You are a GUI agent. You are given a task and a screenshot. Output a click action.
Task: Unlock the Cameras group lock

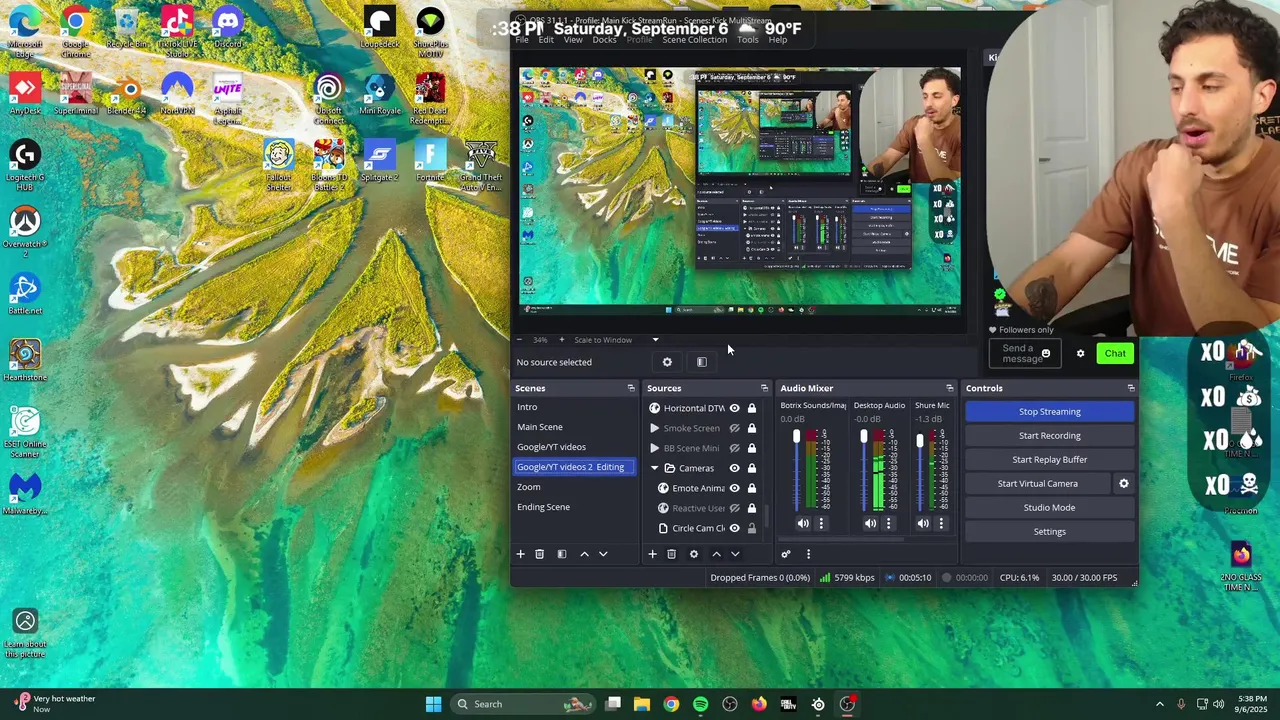coord(752,468)
